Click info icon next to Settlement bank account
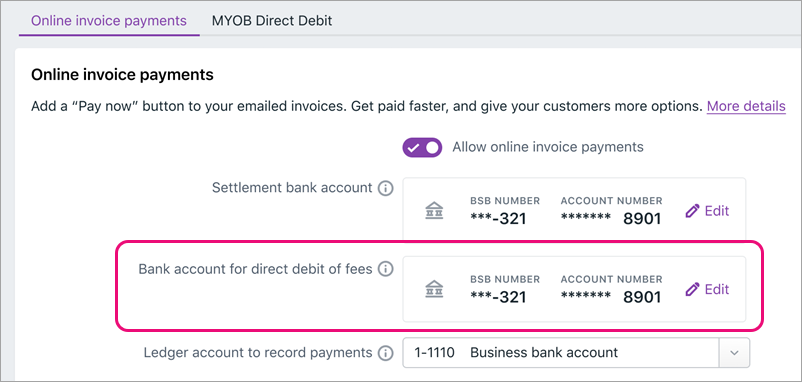802x382 pixels. (x=385, y=189)
